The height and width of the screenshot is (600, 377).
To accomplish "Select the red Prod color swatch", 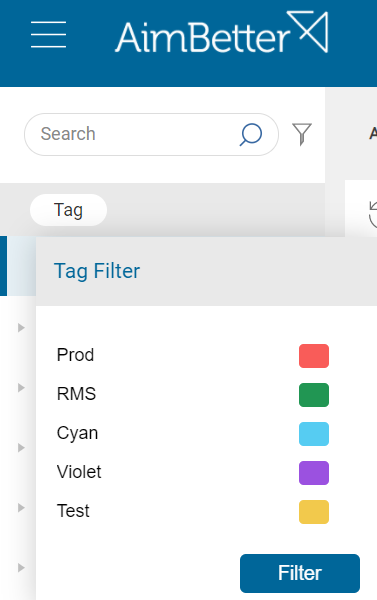I will click(x=314, y=356).
